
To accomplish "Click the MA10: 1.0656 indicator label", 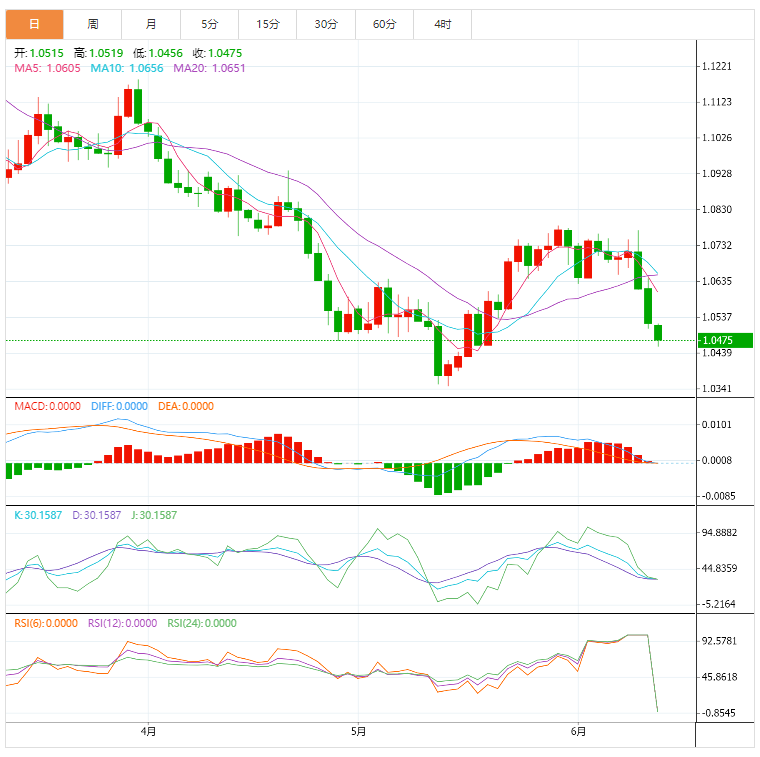I will (127, 68).
